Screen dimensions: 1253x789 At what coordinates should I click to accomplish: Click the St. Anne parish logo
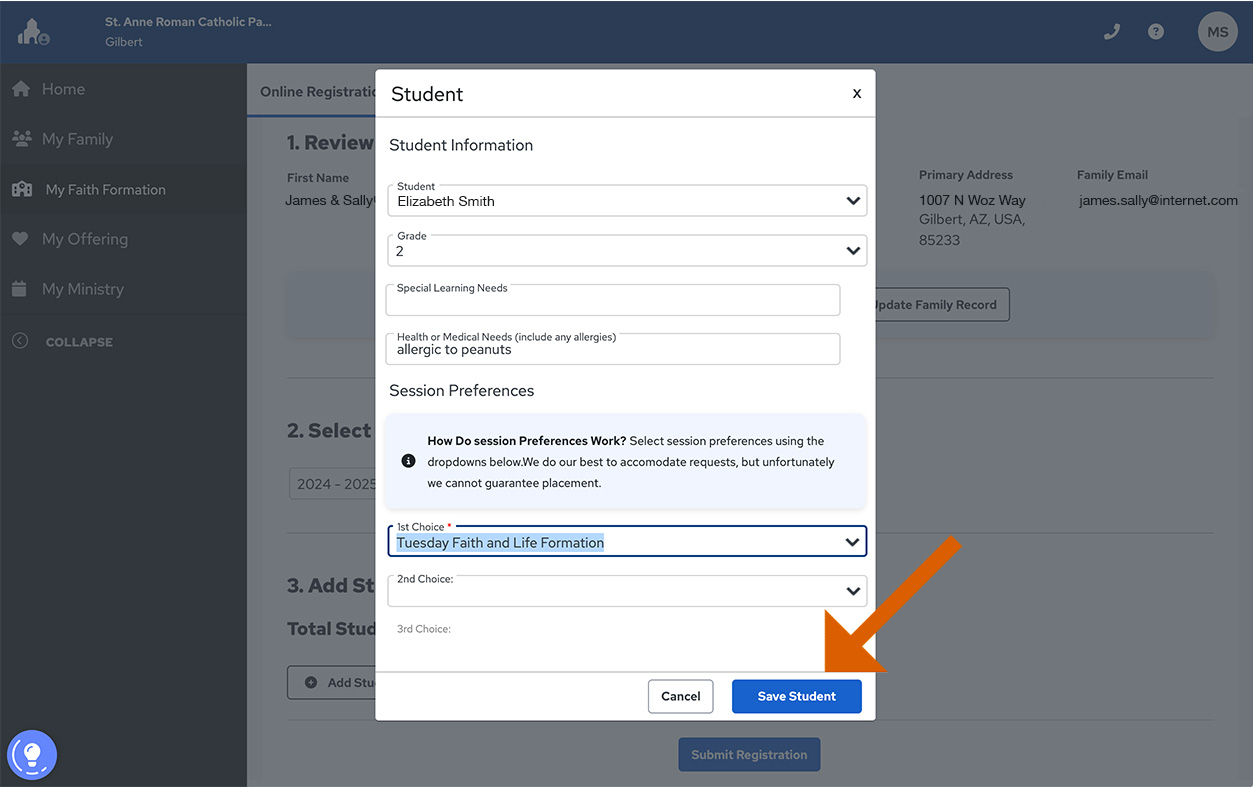33,31
